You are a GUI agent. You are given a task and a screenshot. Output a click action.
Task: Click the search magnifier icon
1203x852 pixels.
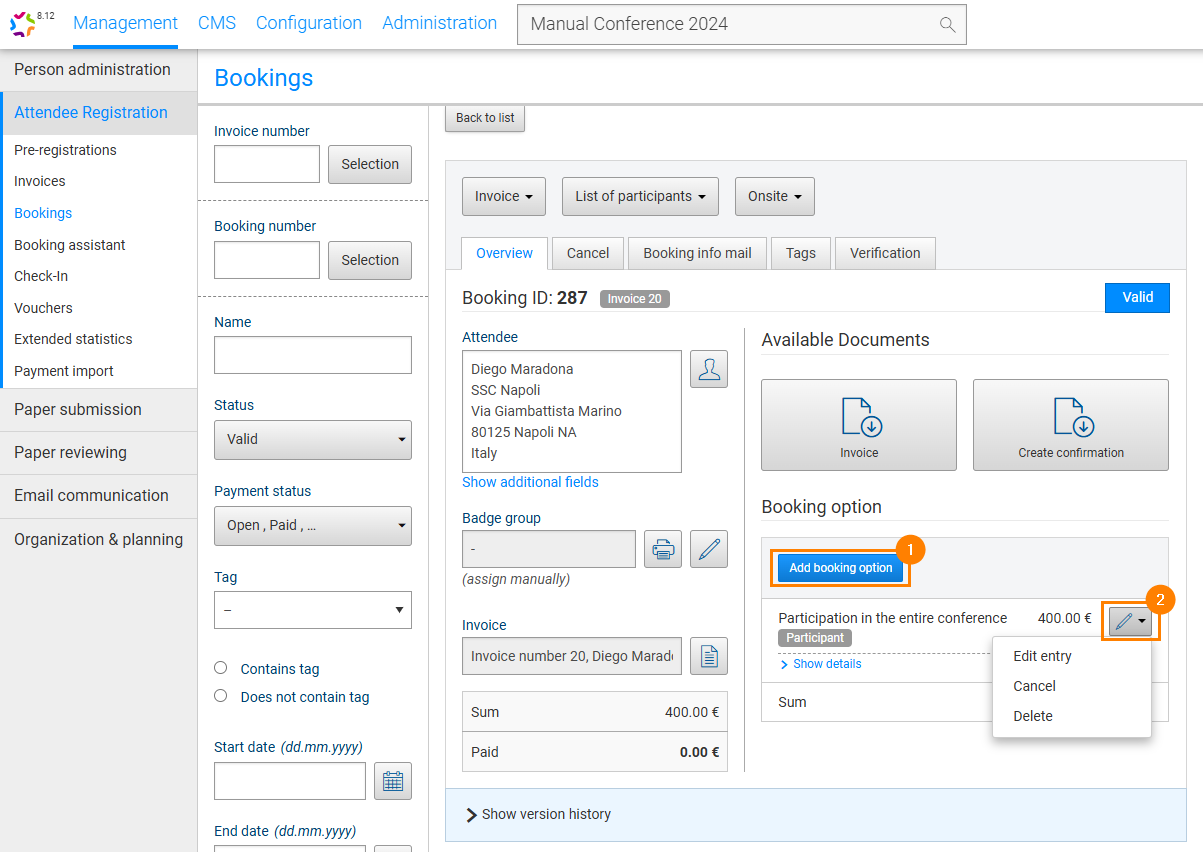[x=947, y=25]
